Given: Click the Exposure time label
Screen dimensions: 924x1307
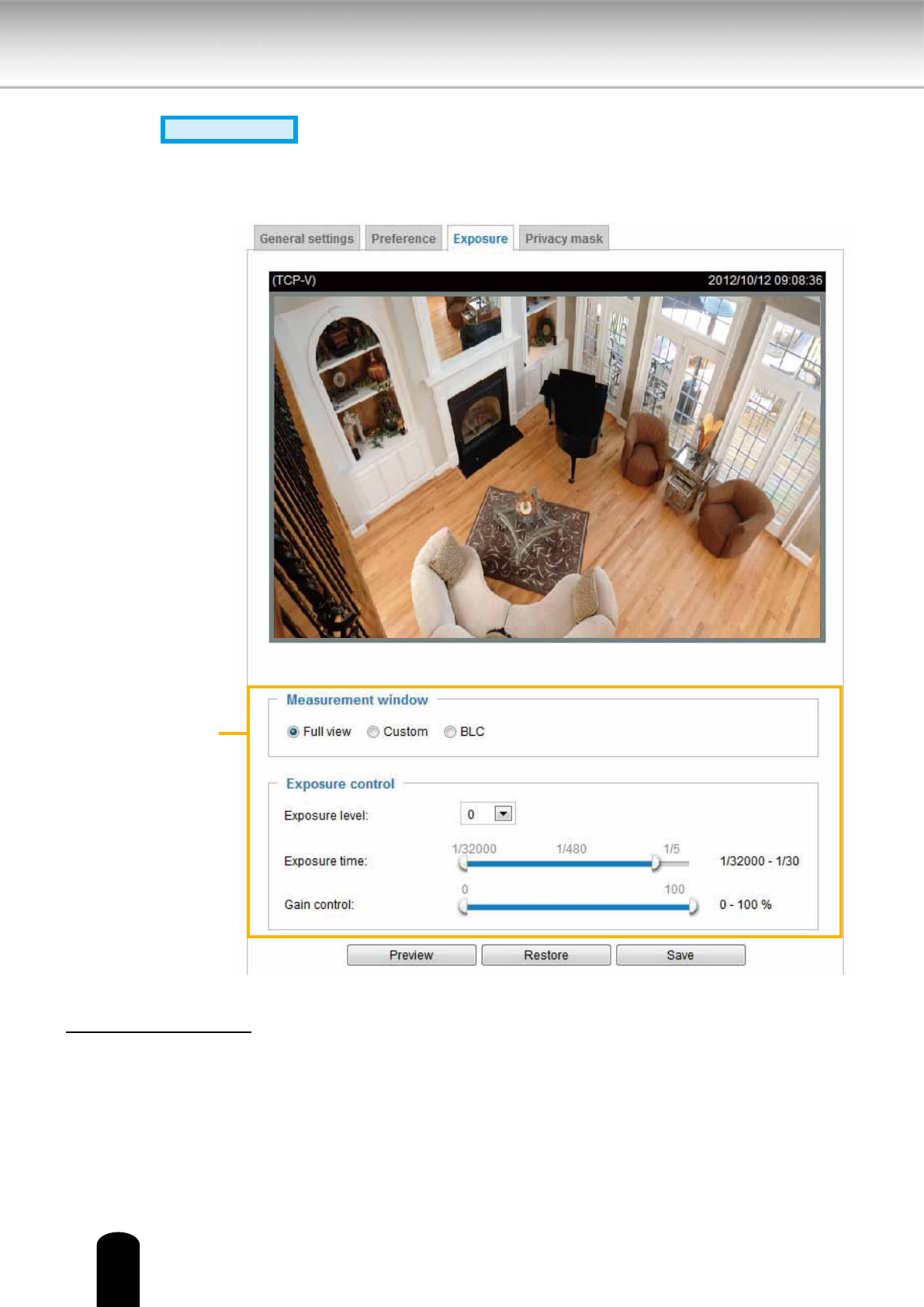Looking at the screenshot, I should coord(325,862).
